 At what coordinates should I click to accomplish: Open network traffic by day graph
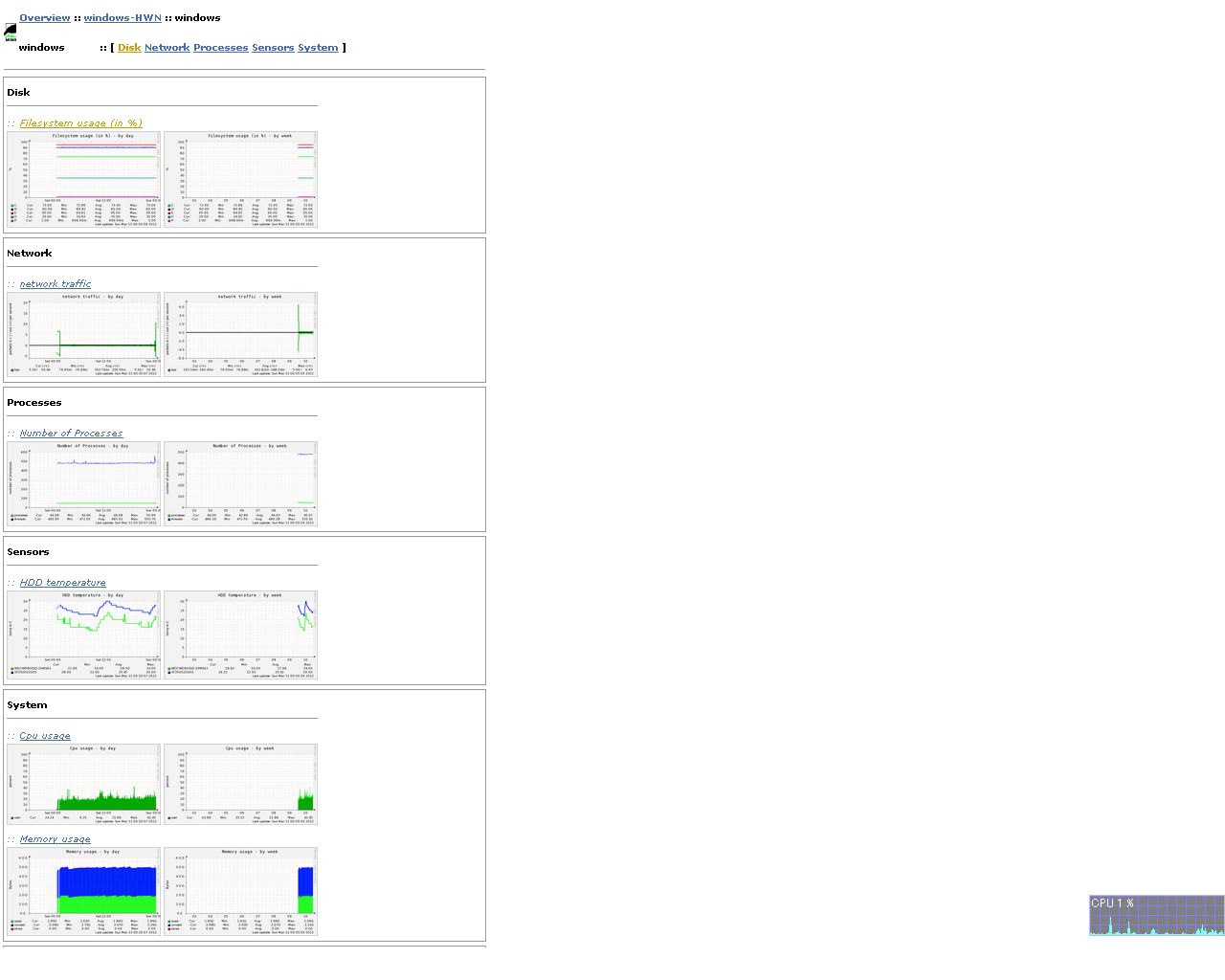(x=84, y=335)
